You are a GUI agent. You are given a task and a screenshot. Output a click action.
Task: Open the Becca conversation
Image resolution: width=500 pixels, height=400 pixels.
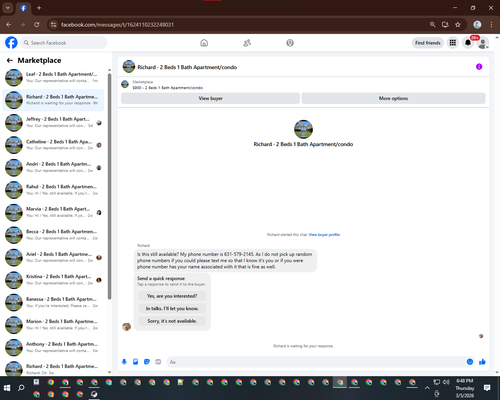53,235
